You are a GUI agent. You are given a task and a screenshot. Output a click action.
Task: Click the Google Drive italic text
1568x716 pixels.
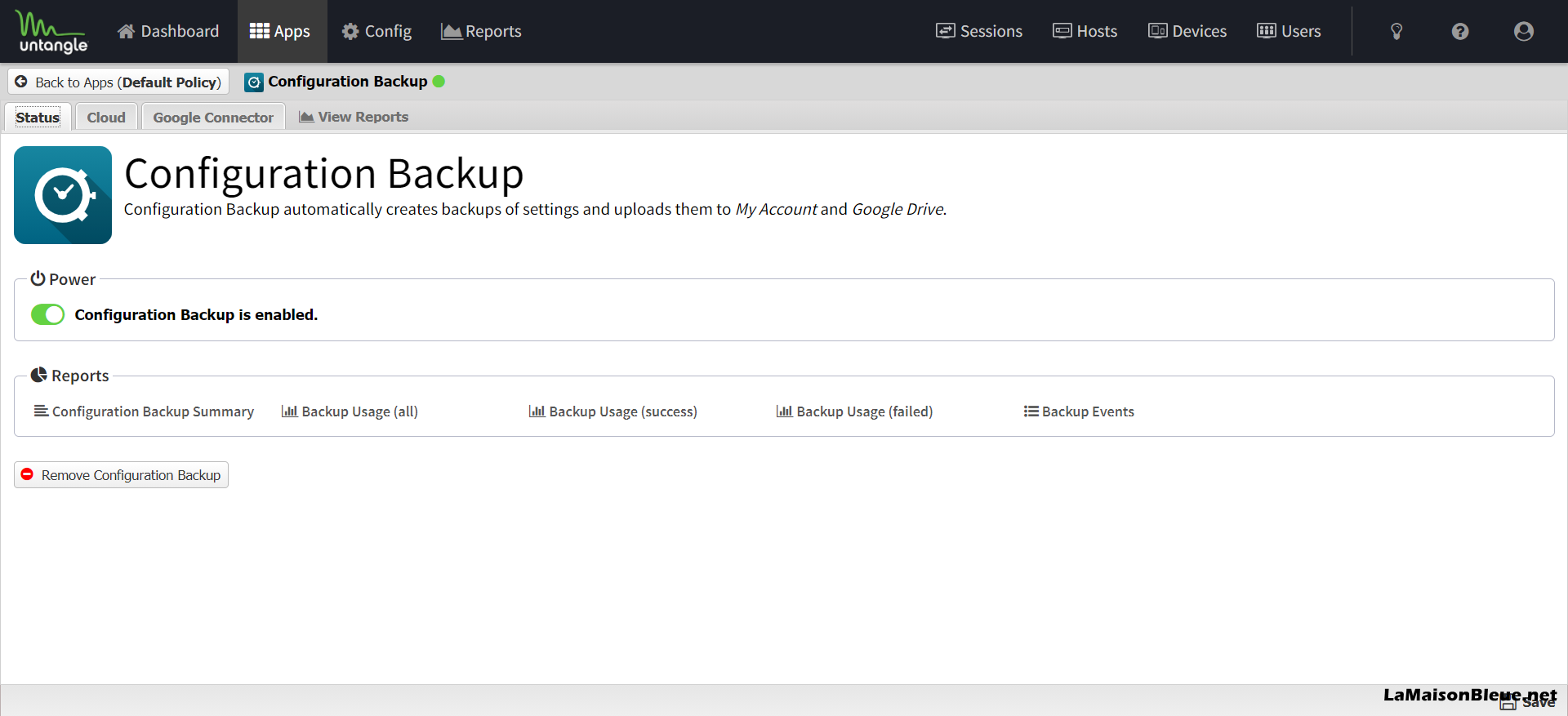click(x=898, y=209)
